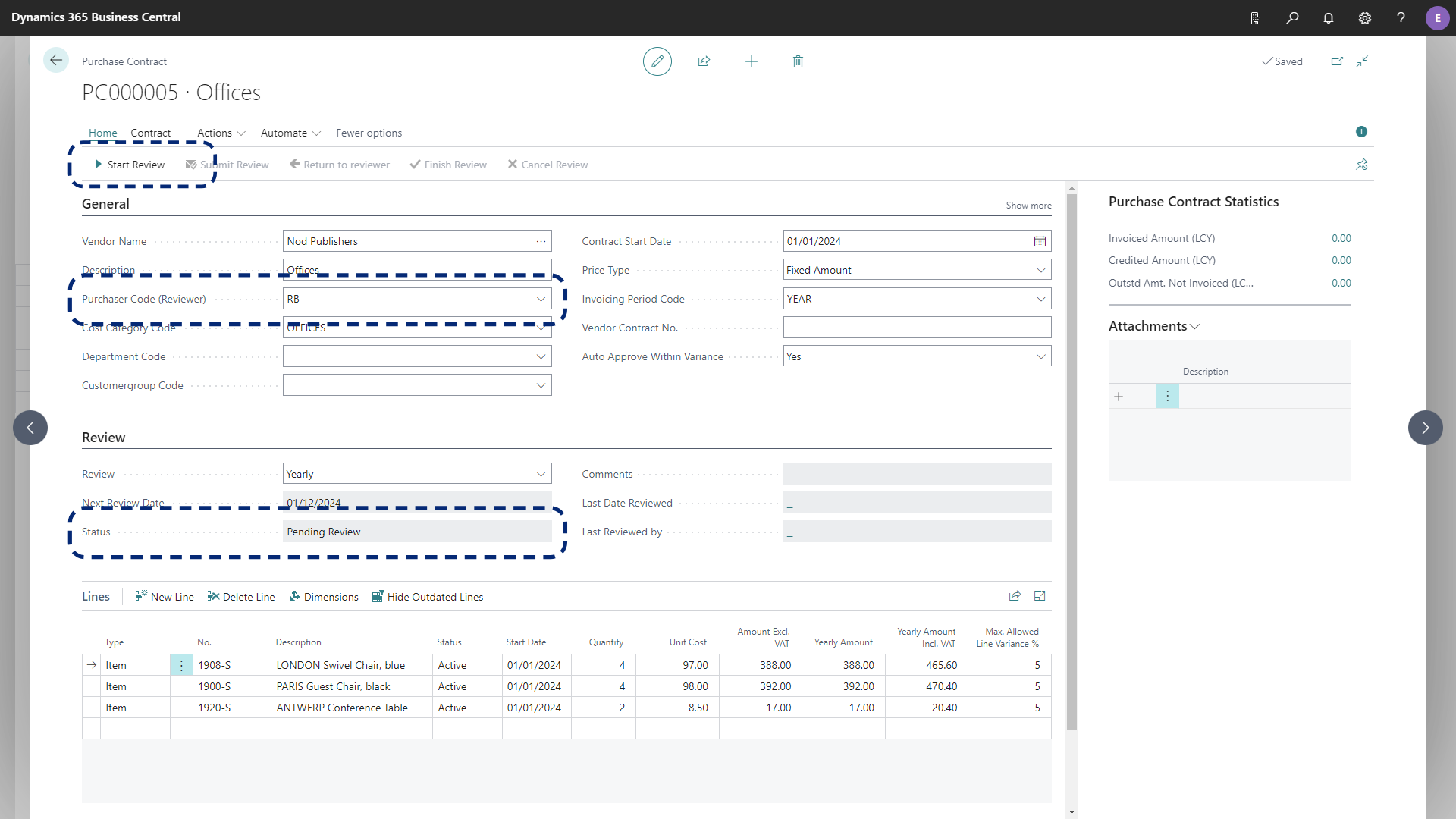Expand the Customergroup Code dropdown
Screen dimensions: 1456x819
(x=541, y=385)
